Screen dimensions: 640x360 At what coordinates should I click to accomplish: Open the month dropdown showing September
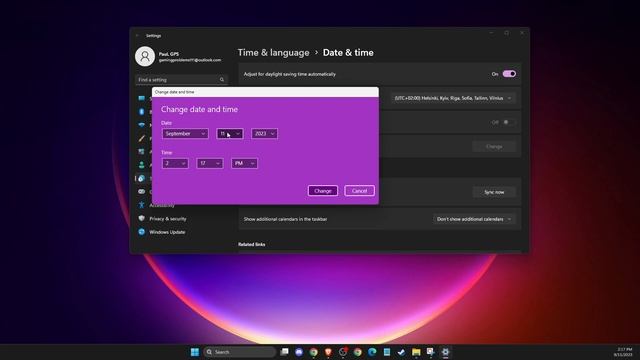185,133
